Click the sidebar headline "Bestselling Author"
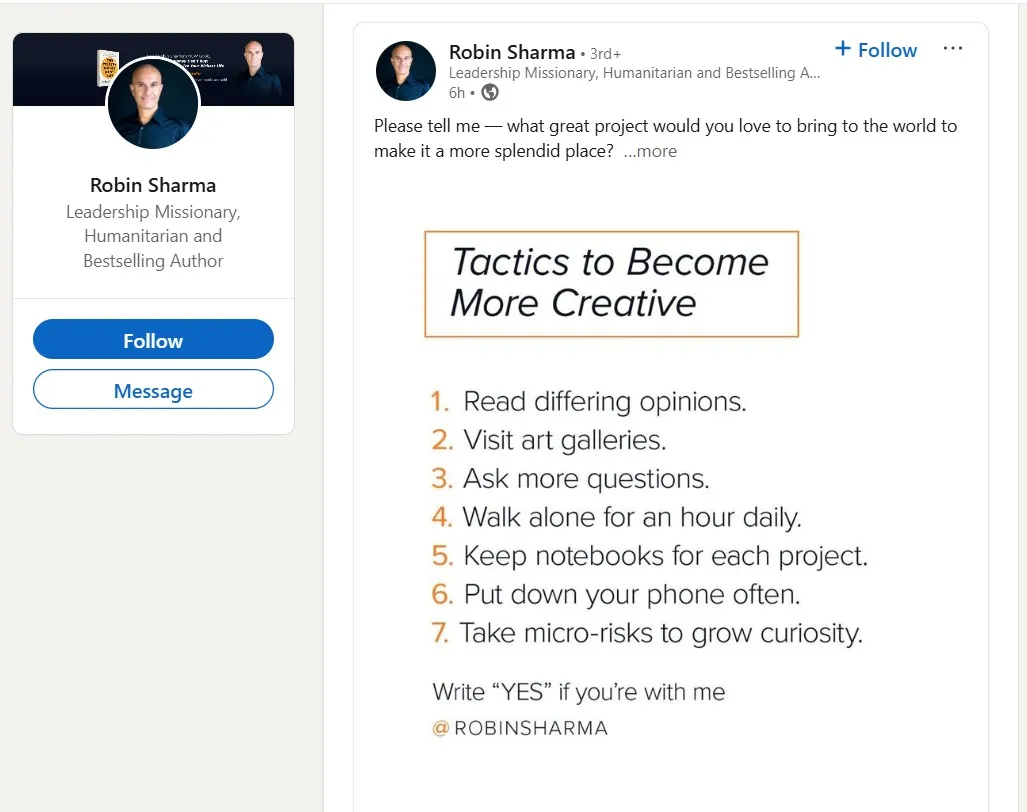The width and height of the screenshot is (1027, 812). tap(152, 260)
